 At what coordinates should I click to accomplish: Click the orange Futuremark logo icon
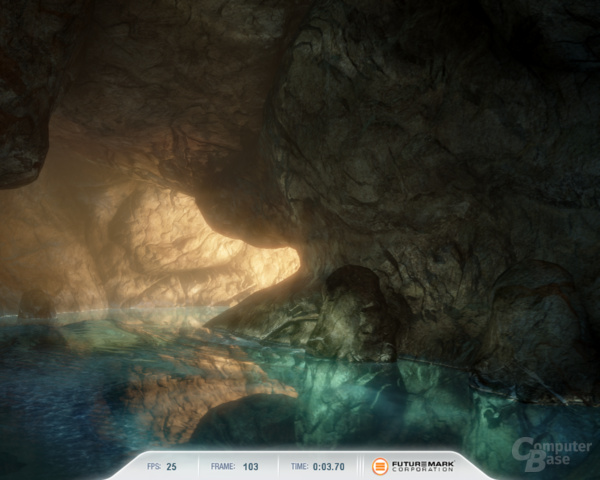tap(380, 466)
